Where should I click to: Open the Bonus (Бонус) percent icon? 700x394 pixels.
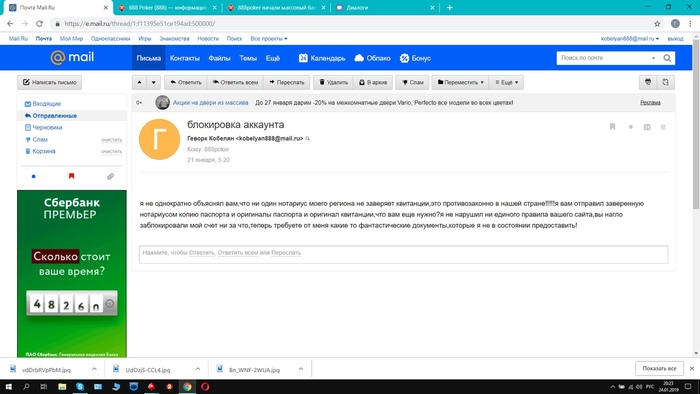click(404, 58)
